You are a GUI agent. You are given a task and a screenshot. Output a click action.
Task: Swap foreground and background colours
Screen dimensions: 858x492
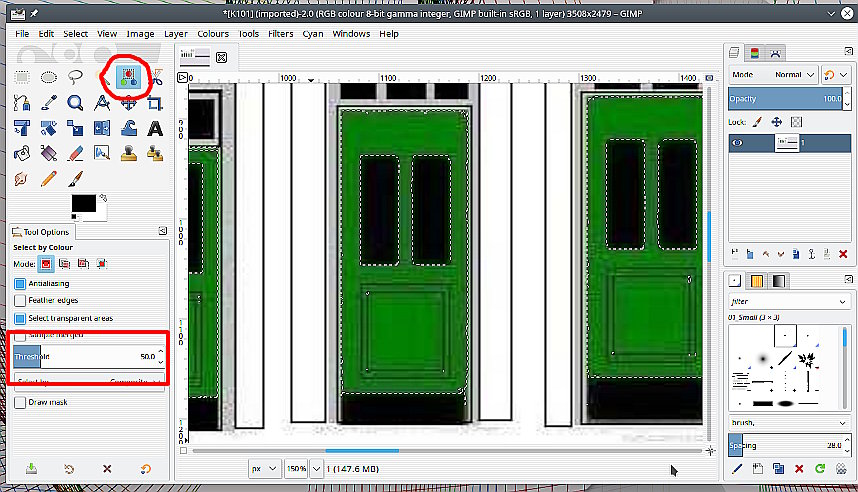(x=103, y=198)
